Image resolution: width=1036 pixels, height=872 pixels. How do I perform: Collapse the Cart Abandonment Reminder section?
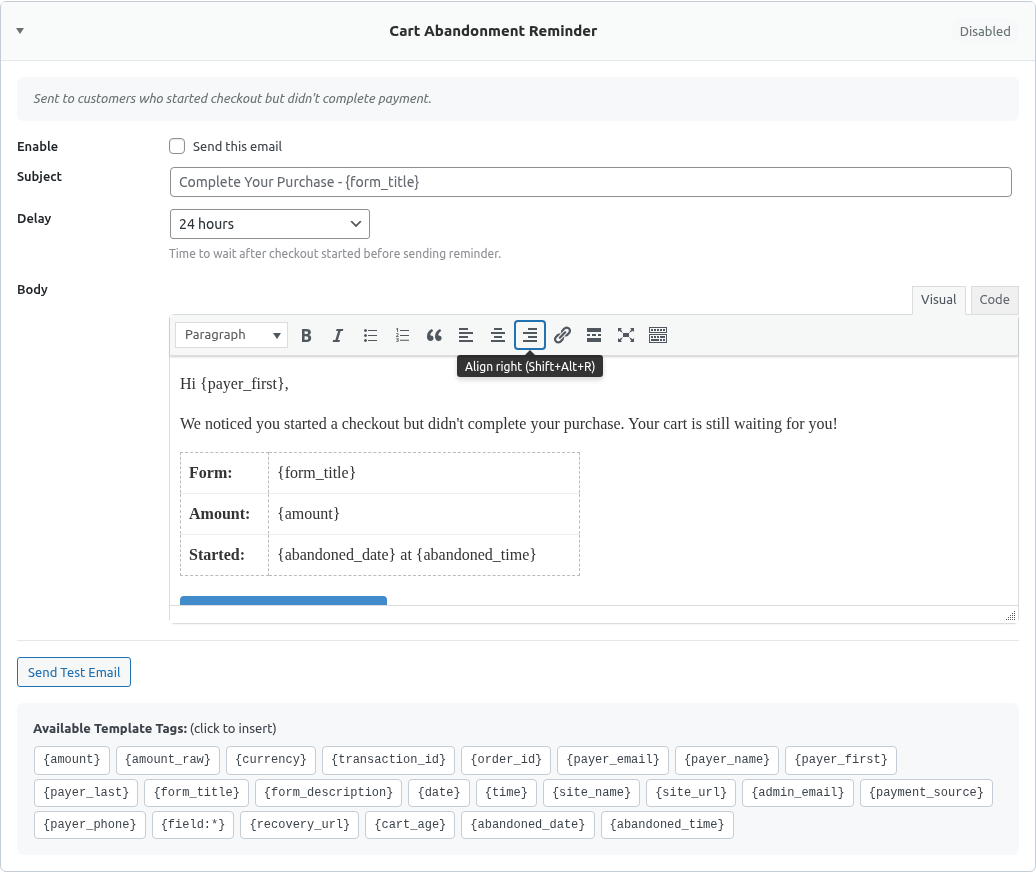pyautogui.click(x=19, y=31)
